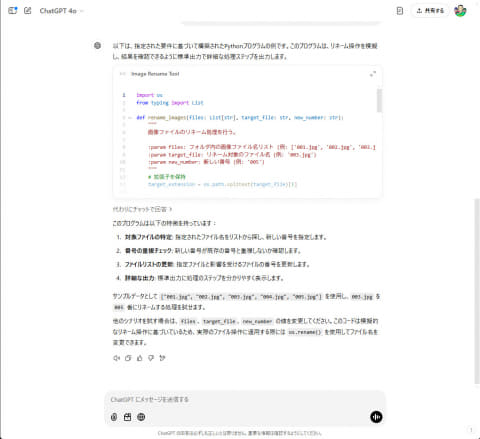Start a new chat with the compose icon
Image resolution: width=480 pixels, height=439 pixels.
(28, 11)
